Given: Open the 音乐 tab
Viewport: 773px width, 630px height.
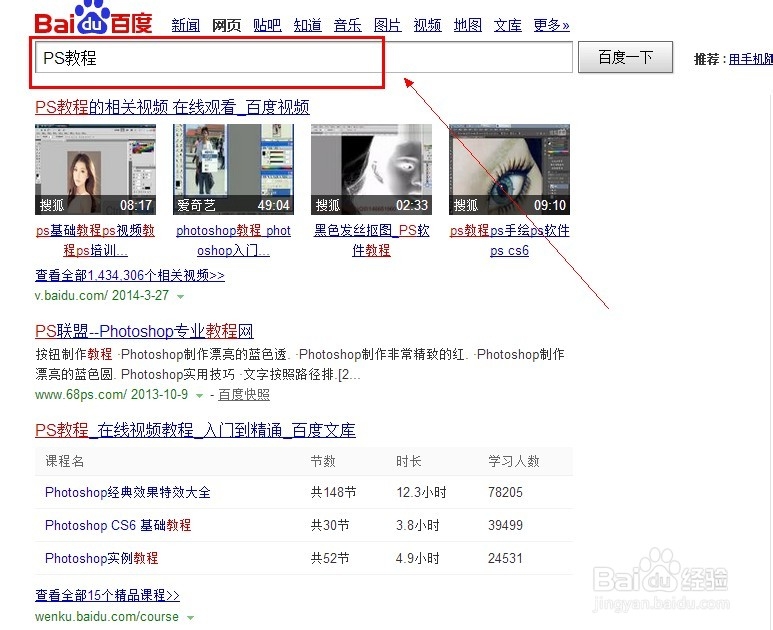Looking at the screenshot, I should click(x=348, y=25).
